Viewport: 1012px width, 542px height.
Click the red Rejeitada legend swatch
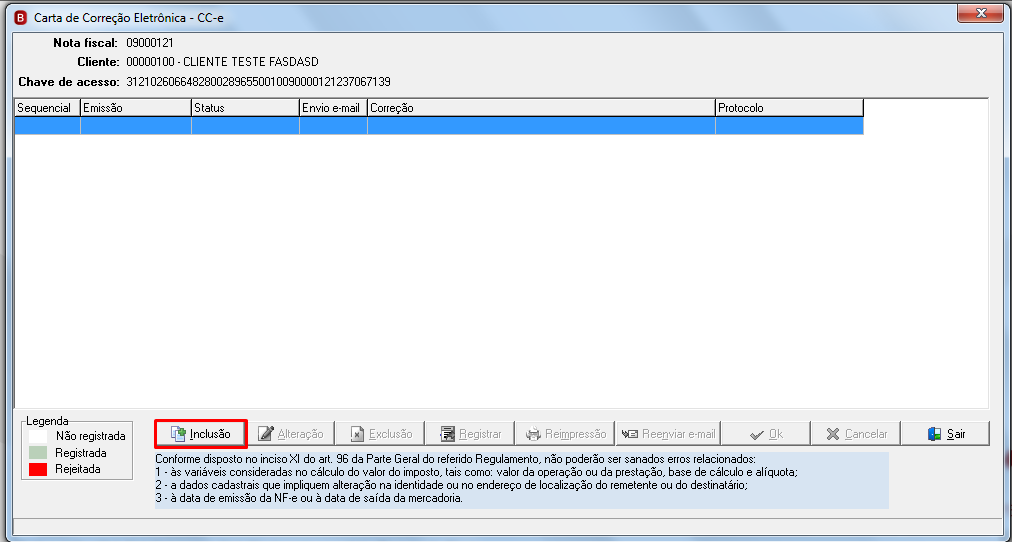[38, 469]
